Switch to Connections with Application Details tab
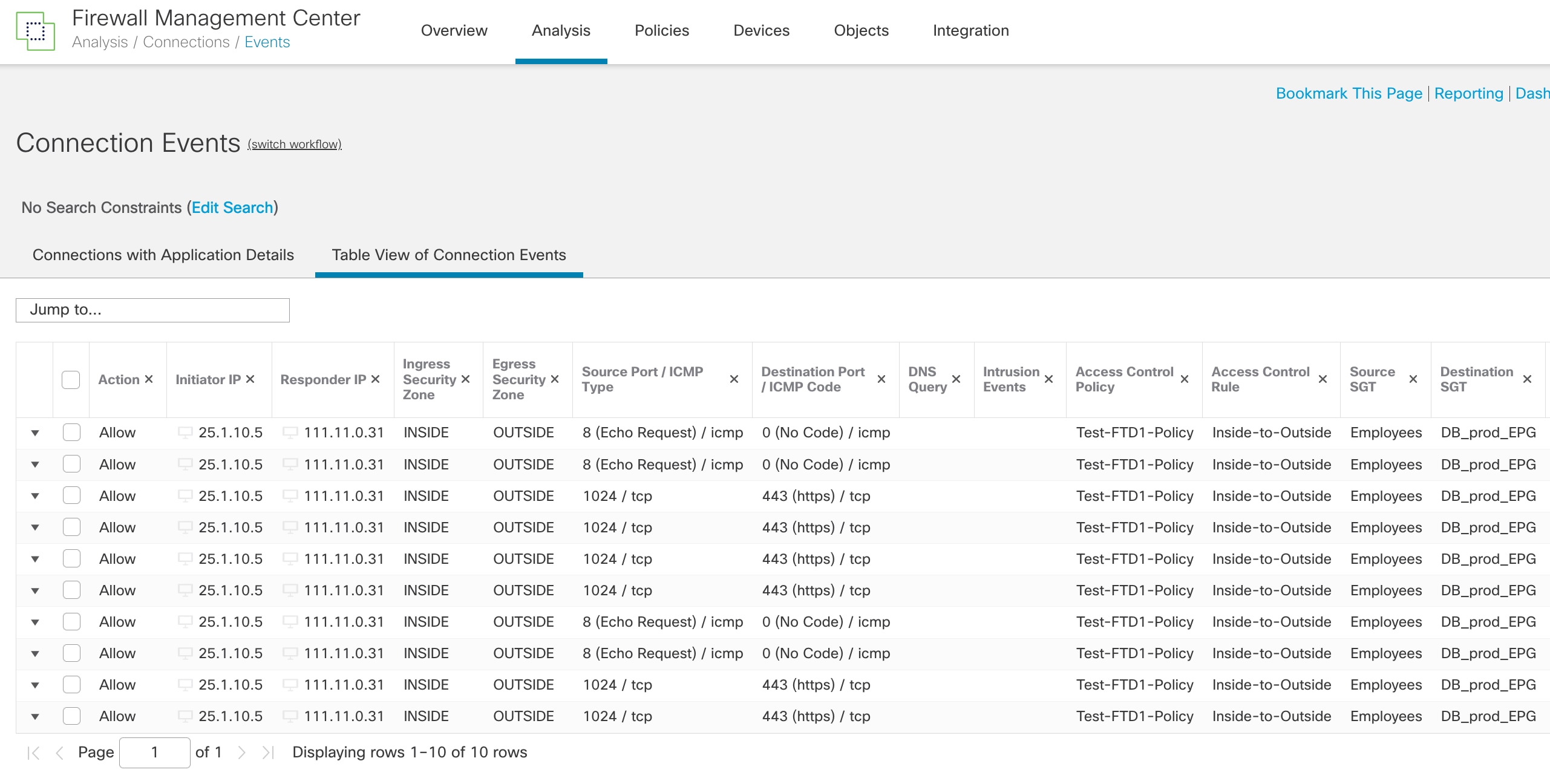 [163, 255]
